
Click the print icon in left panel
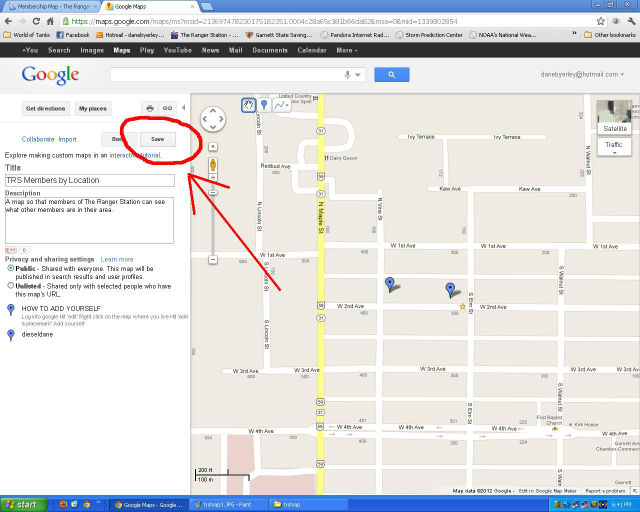click(x=150, y=108)
